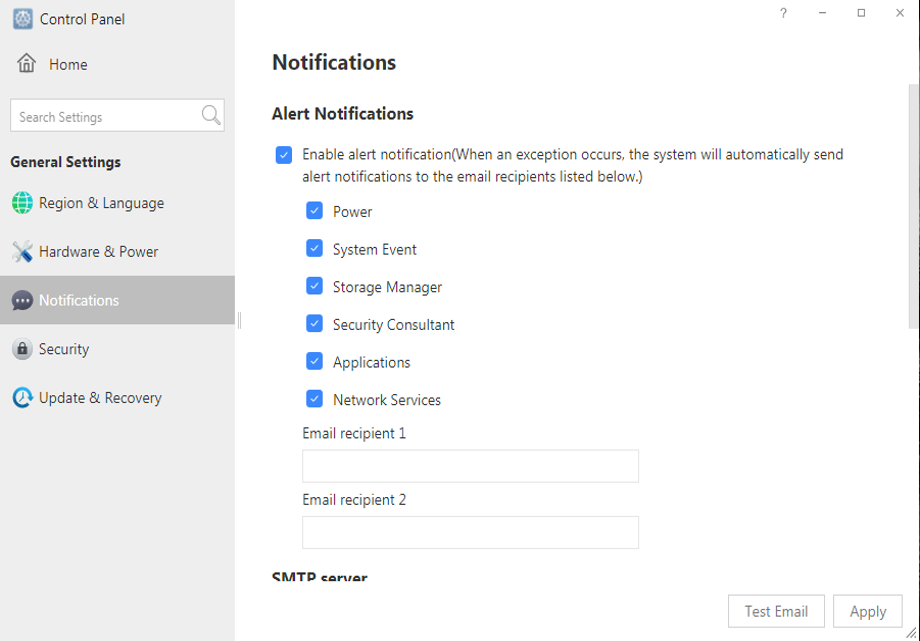920x641 pixels.
Task: Open Update & Recovery clock icon
Action: pyautogui.click(x=22, y=398)
